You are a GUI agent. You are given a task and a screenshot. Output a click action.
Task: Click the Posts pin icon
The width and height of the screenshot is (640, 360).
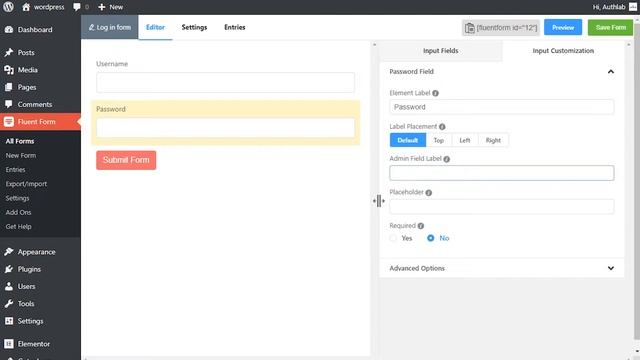9,53
